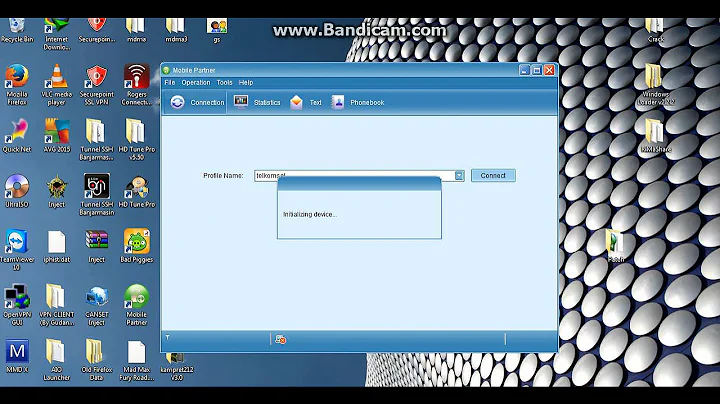The width and height of the screenshot is (720, 404).
Task: Select the gs desktop icon
Action: (216, 31)
